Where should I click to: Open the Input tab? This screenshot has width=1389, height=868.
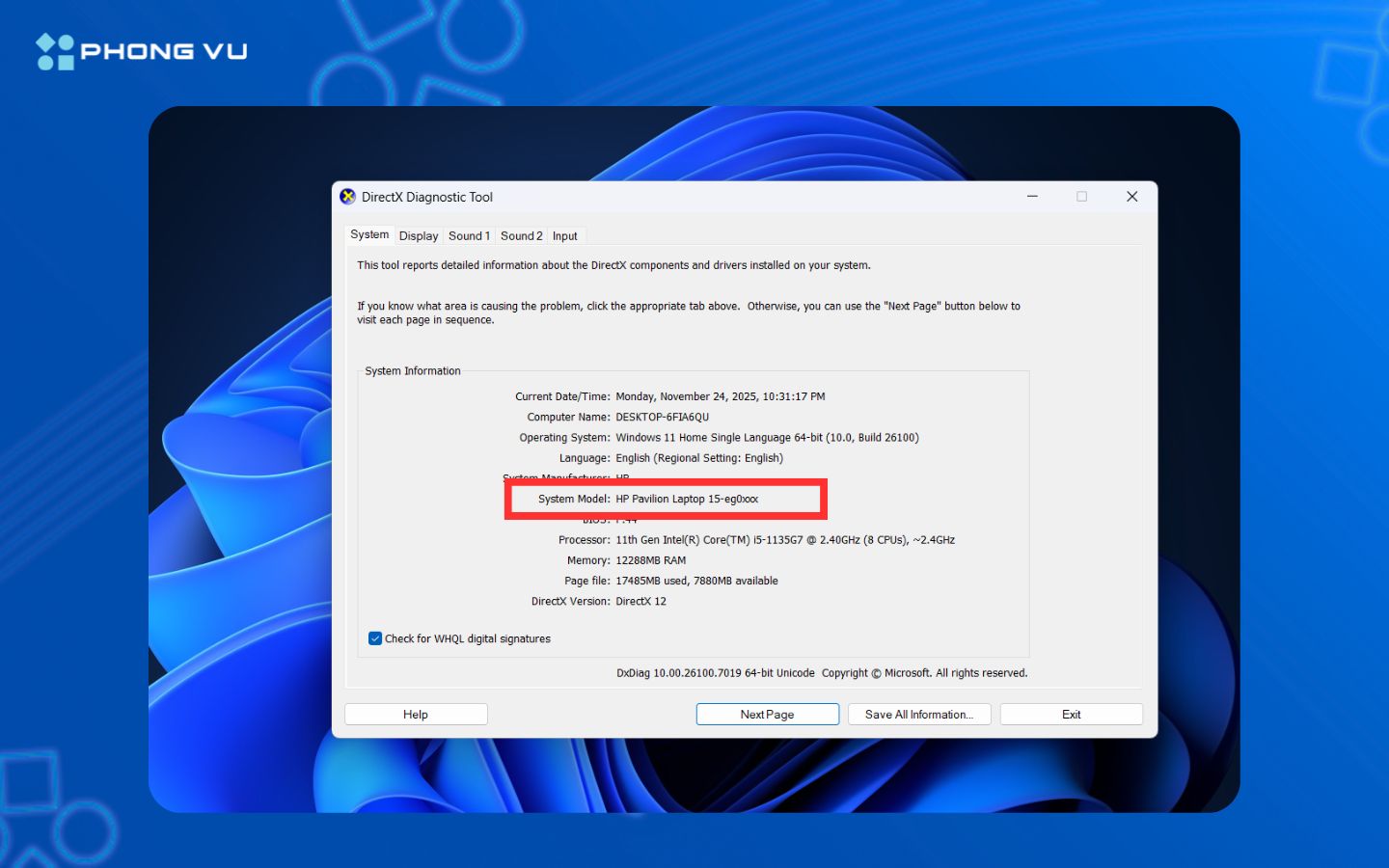[x=565, y=236]
